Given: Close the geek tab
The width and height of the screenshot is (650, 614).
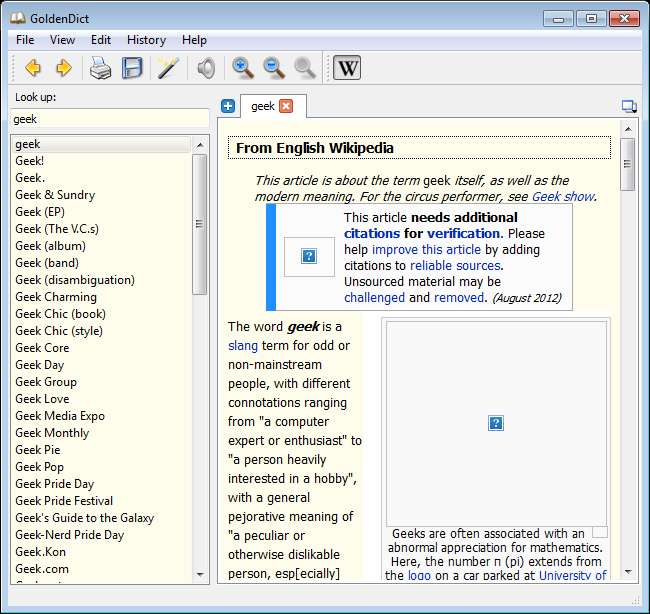Looking at the screenshot, I should pos(286,106).
